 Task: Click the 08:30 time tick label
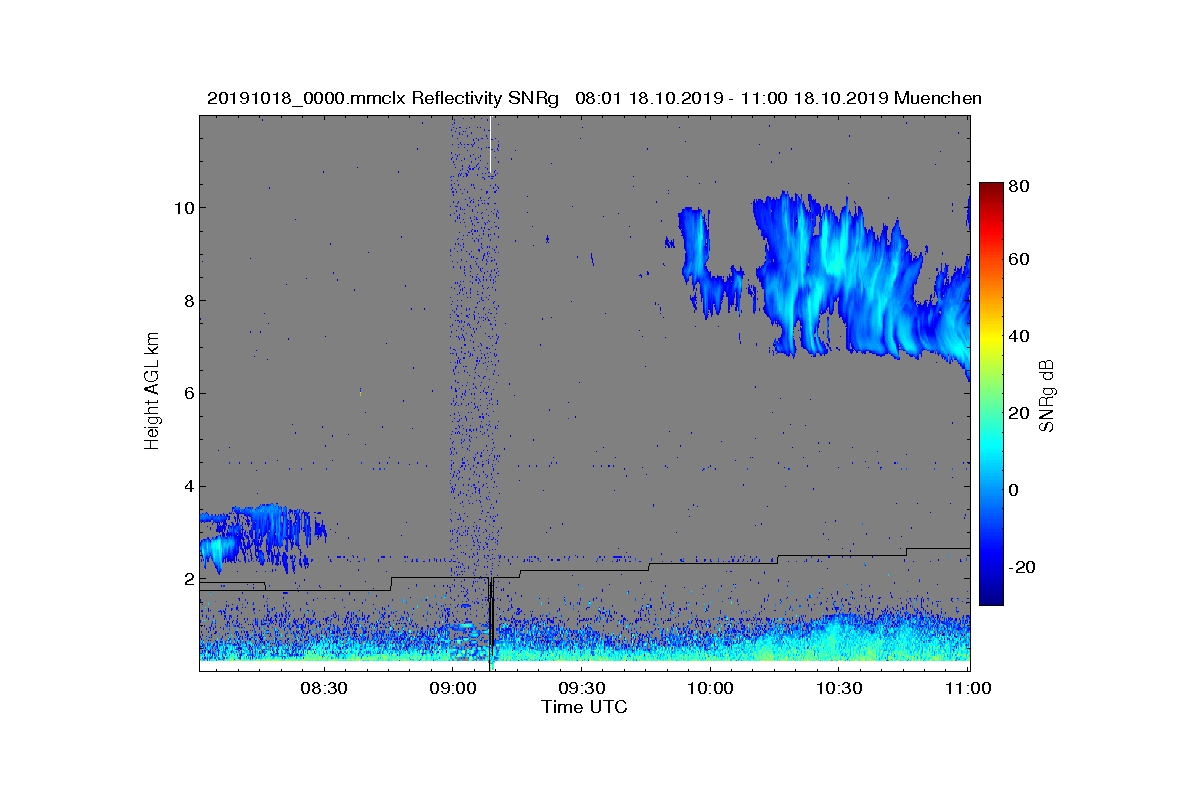point(324,688)
